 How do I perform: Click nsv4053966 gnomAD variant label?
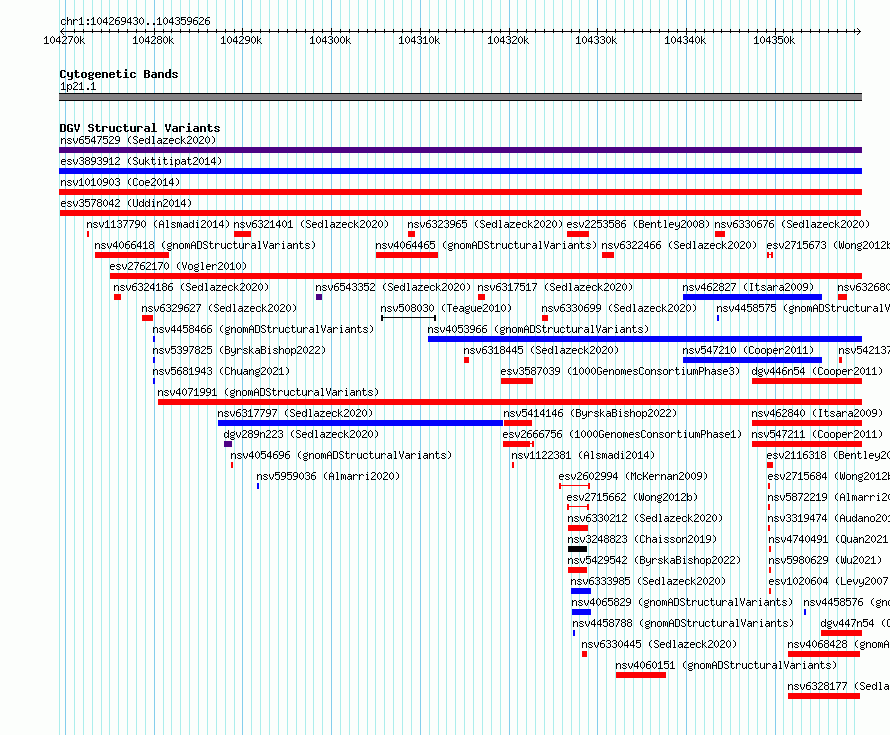click(538, 329)
